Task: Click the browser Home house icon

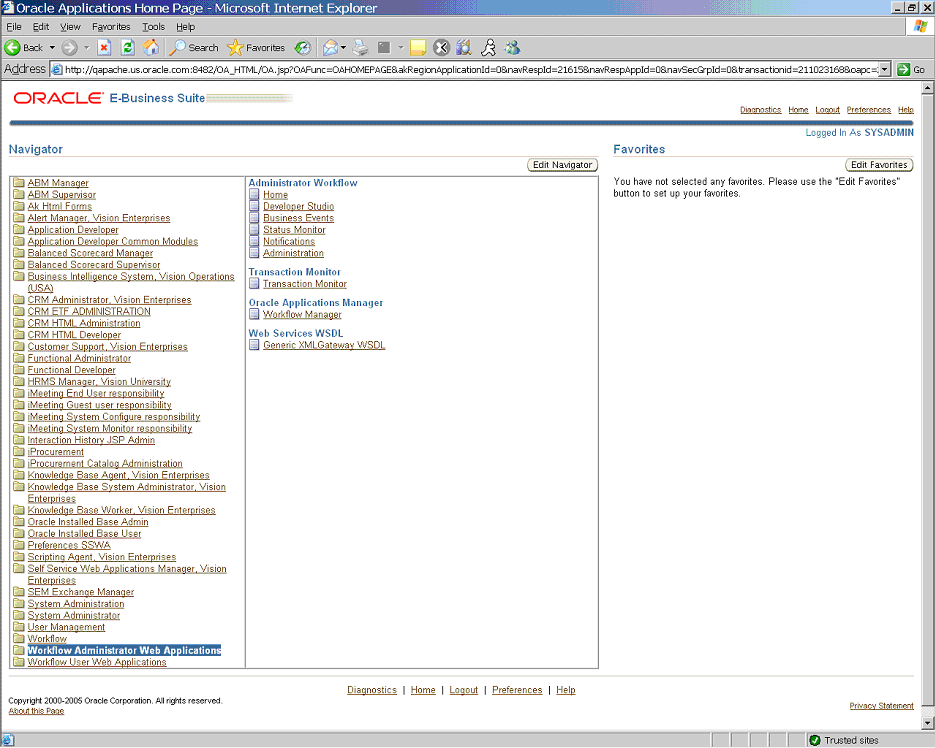Action: 151,48
